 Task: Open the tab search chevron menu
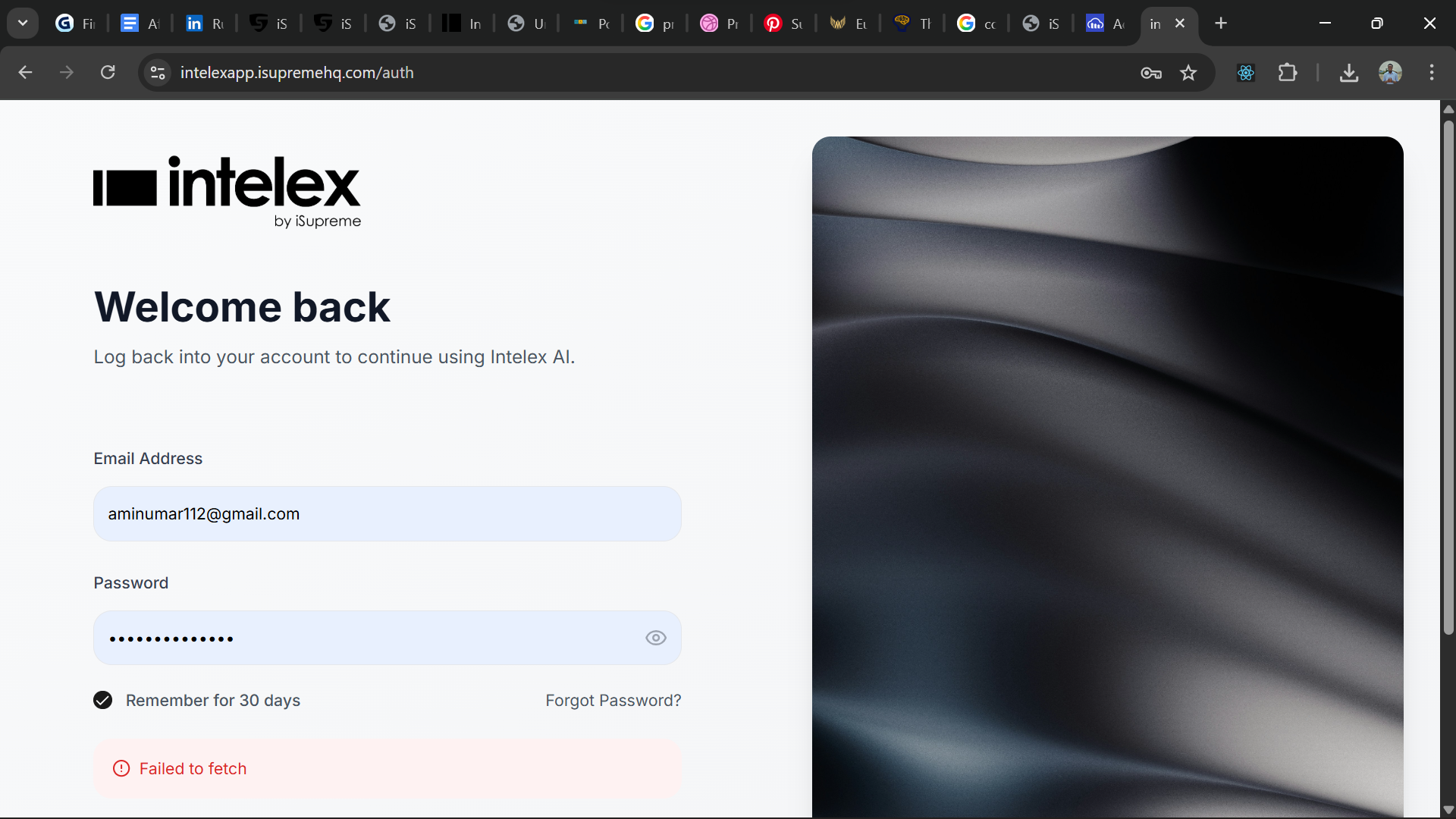pos(22,23)
